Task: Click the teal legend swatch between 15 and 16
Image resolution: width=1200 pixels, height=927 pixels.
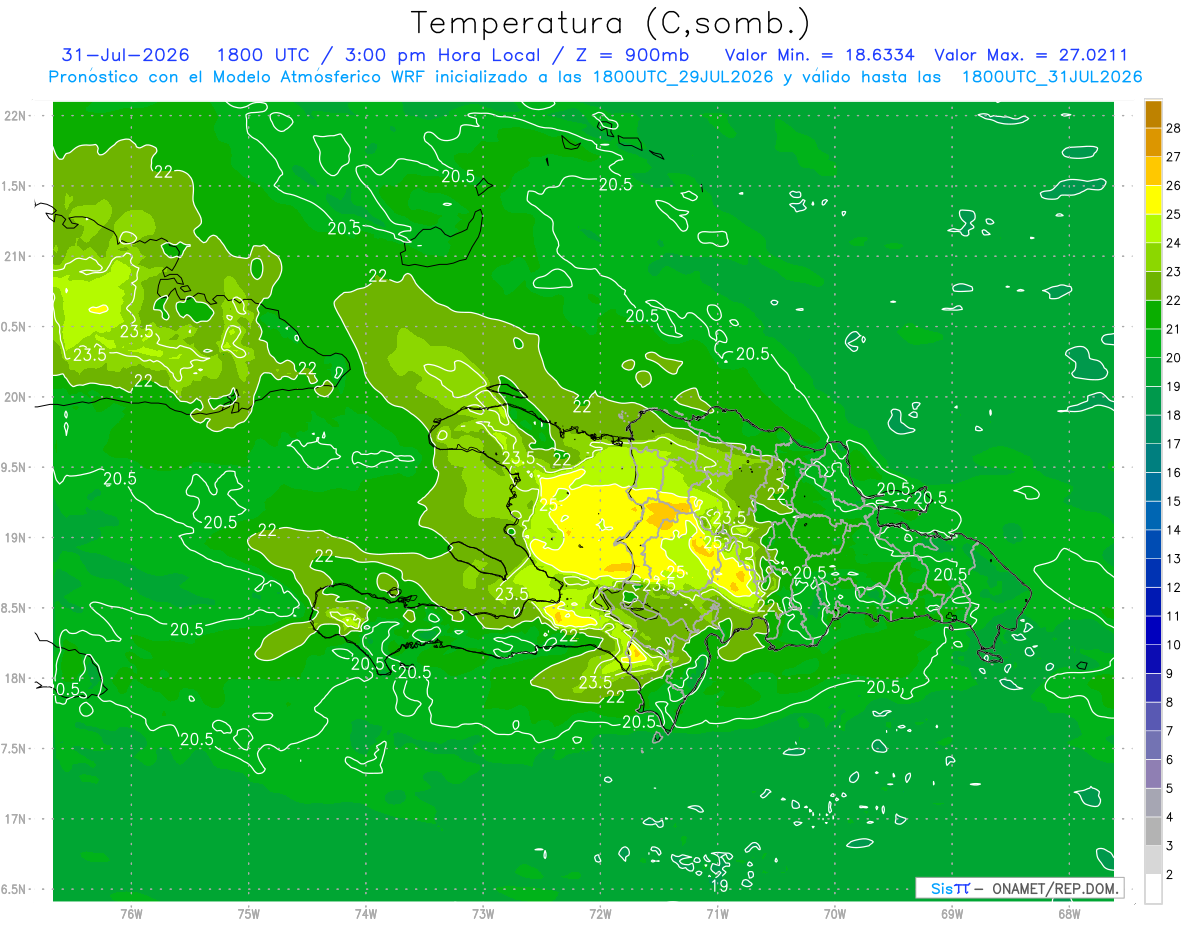Action: point(1153,487)
